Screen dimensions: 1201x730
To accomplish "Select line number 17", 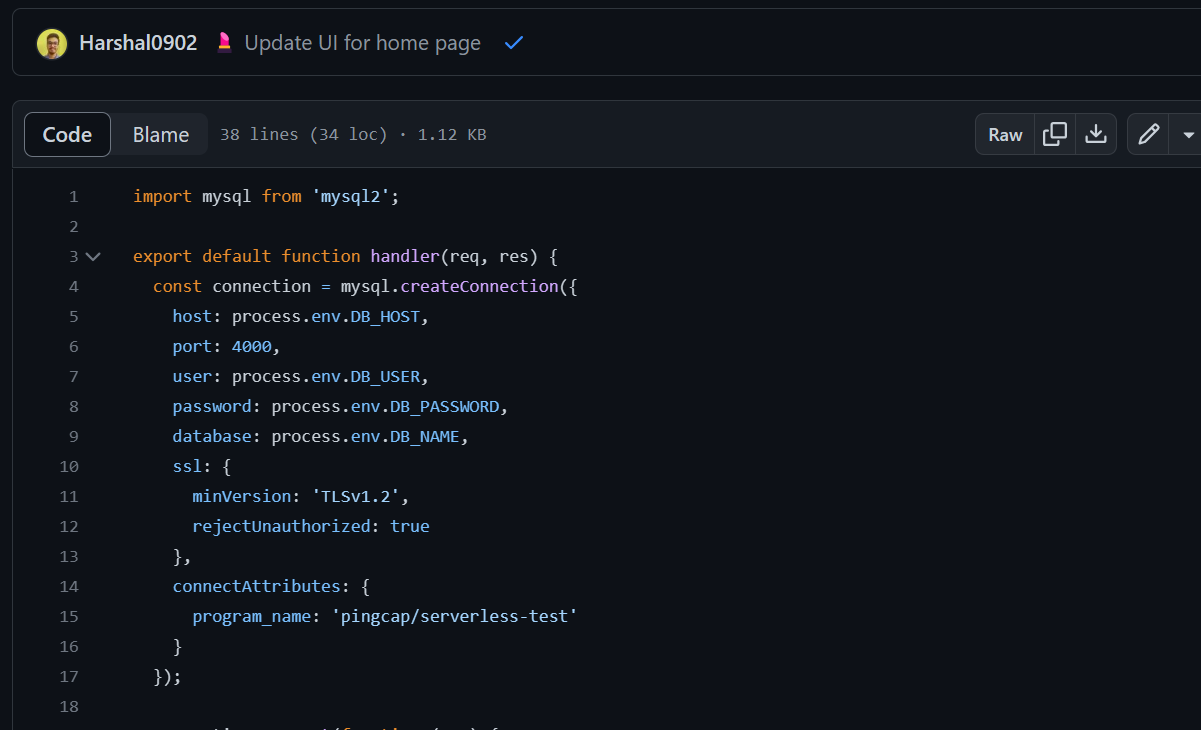I will coord(69,676).
